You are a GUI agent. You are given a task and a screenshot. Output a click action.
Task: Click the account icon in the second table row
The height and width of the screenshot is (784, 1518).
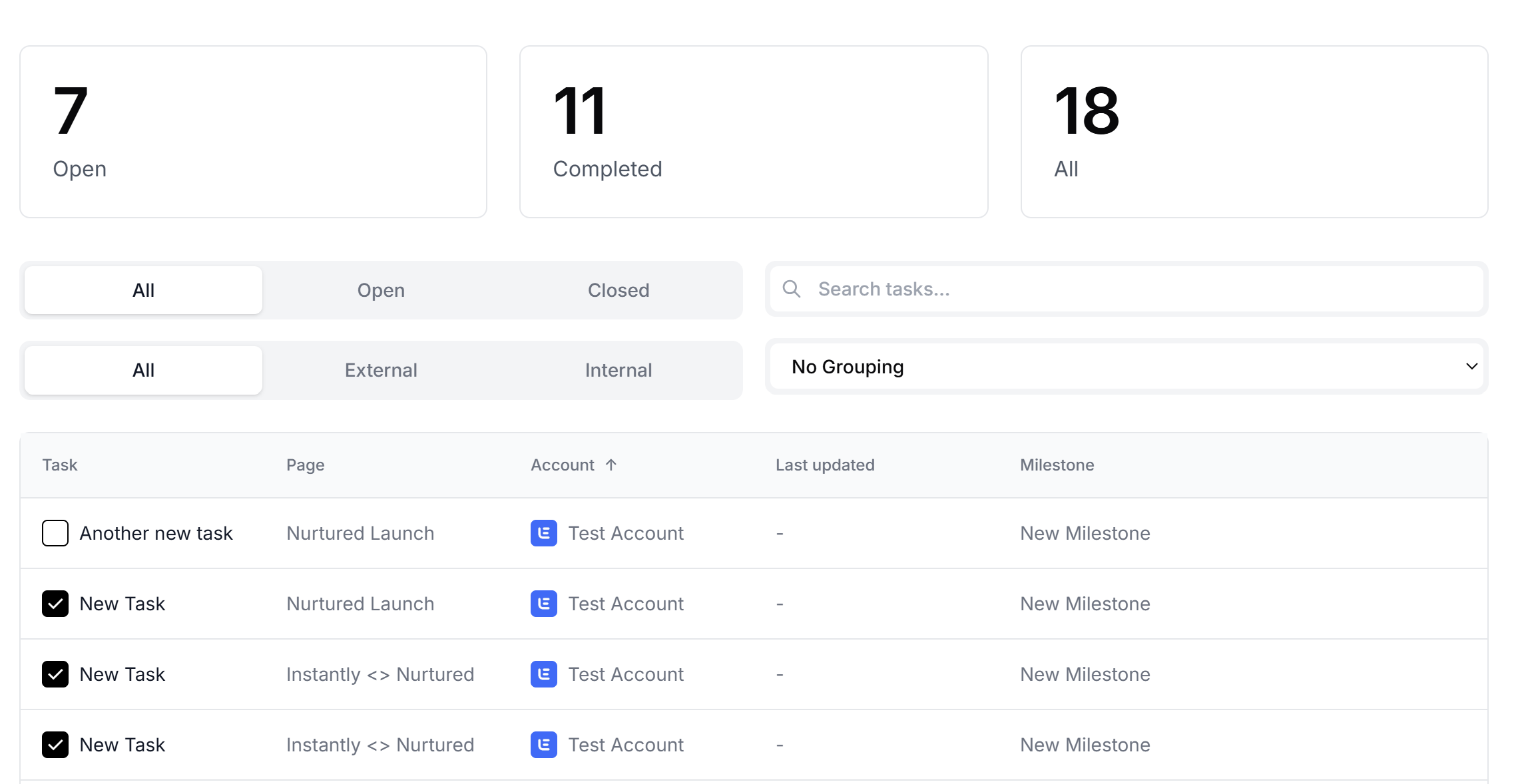tap(543, 604)
